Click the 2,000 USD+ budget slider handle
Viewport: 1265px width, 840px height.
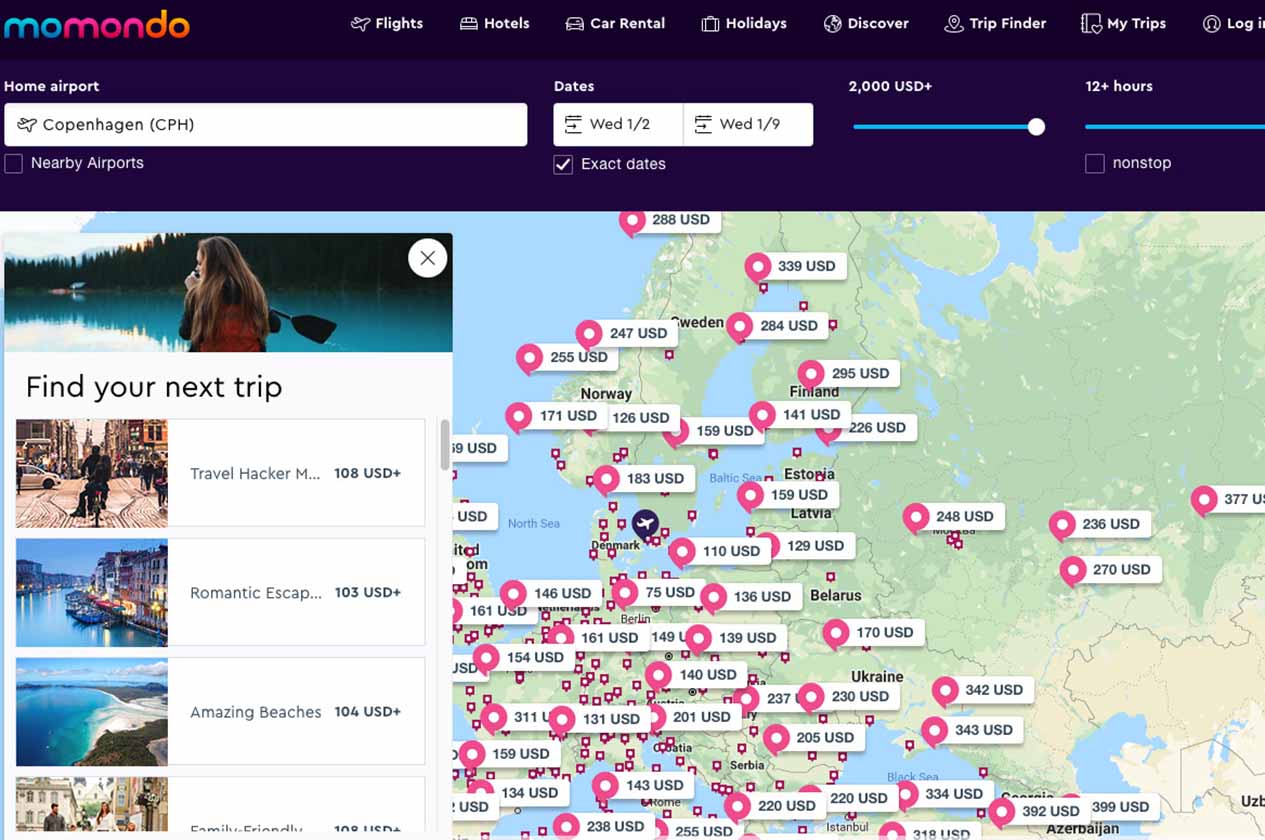pos(1036,127)
